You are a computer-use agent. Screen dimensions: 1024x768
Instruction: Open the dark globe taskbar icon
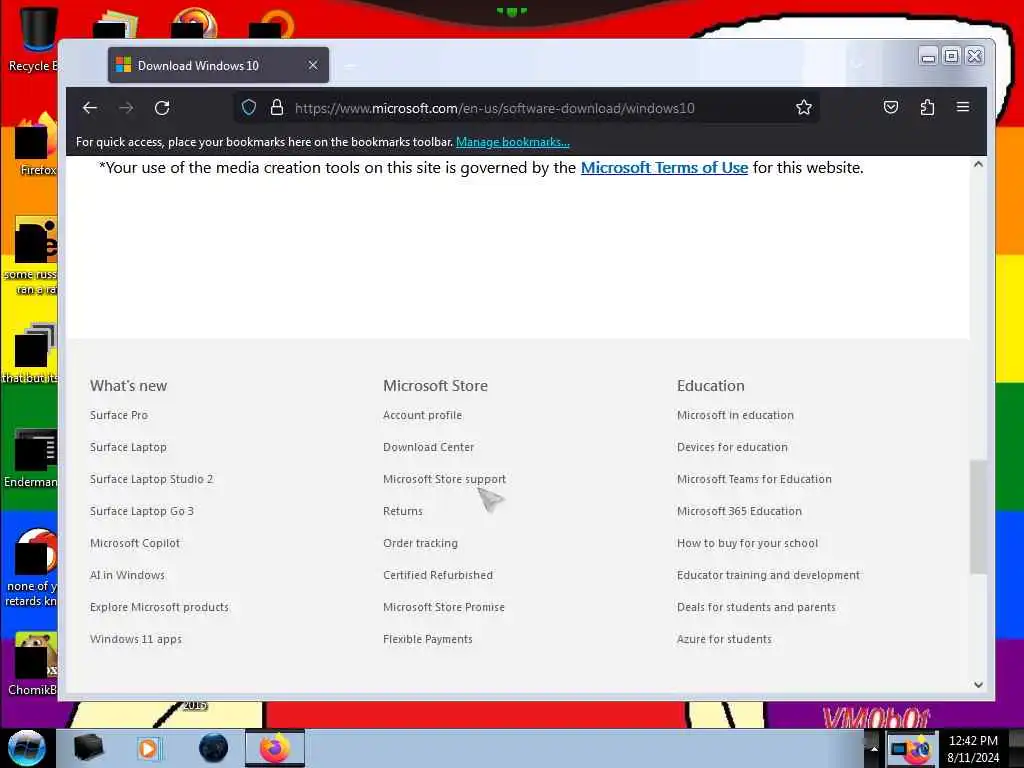point(214,748)
